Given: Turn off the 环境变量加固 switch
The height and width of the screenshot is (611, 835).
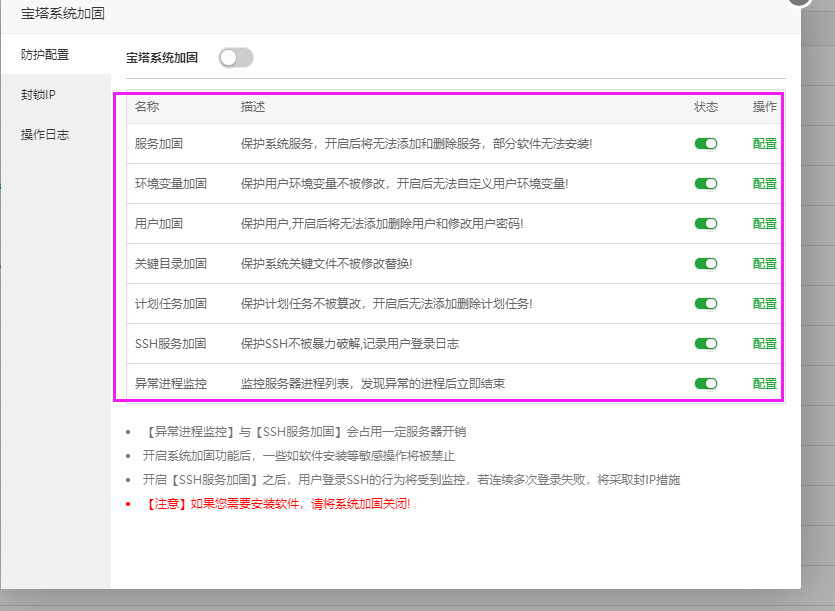Looking at the screenshot, I should 706,183.
